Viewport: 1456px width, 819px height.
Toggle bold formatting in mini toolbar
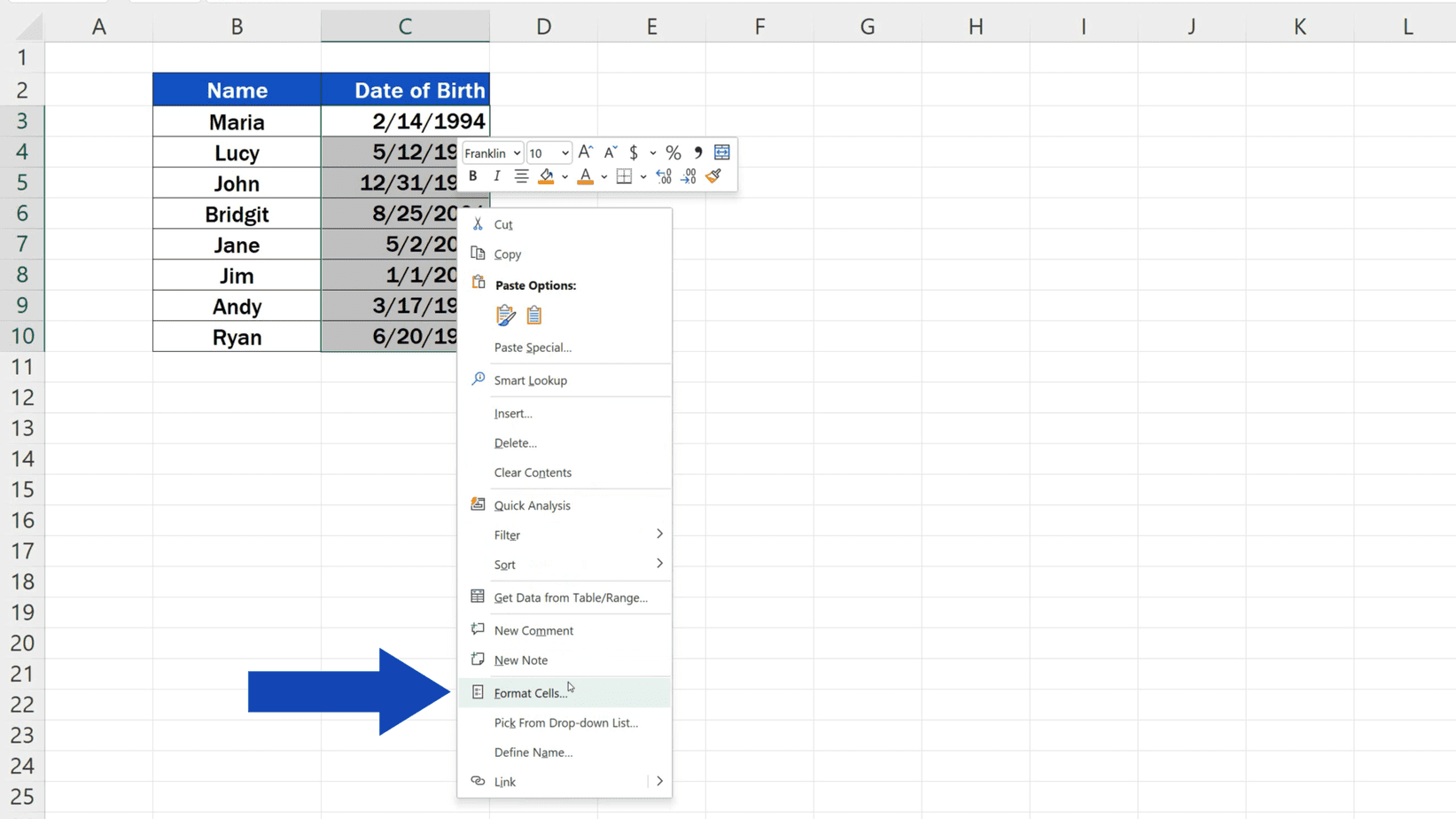point(472,175)
